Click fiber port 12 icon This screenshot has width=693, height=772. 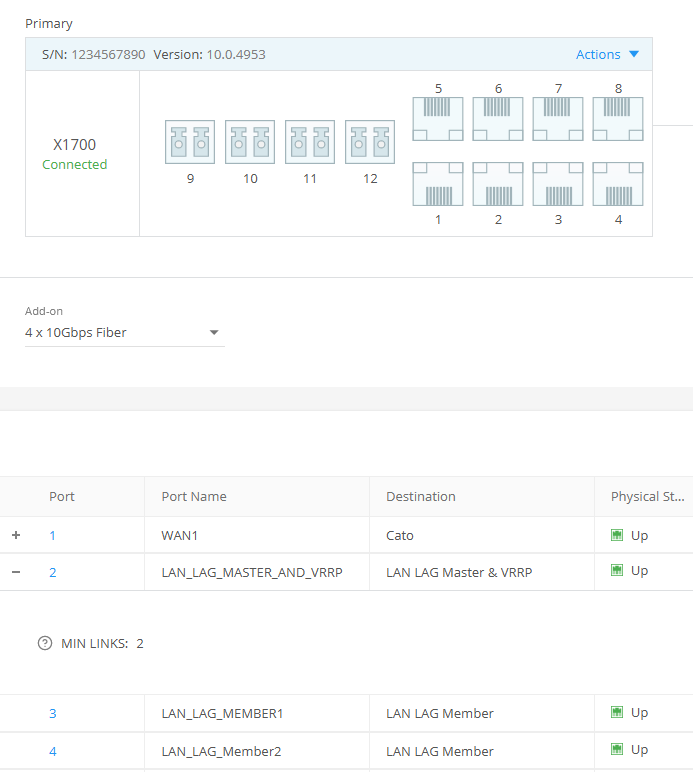tap(370, 143)
